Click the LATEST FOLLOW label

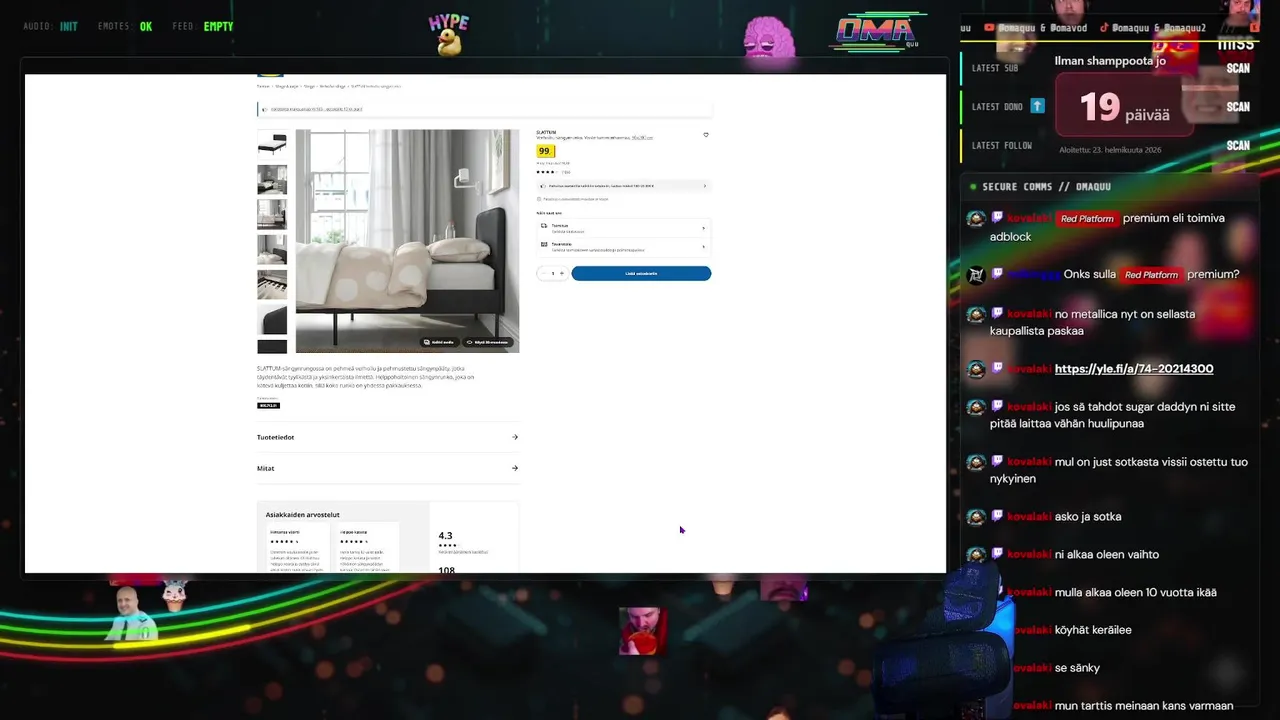pos(1002,145)
